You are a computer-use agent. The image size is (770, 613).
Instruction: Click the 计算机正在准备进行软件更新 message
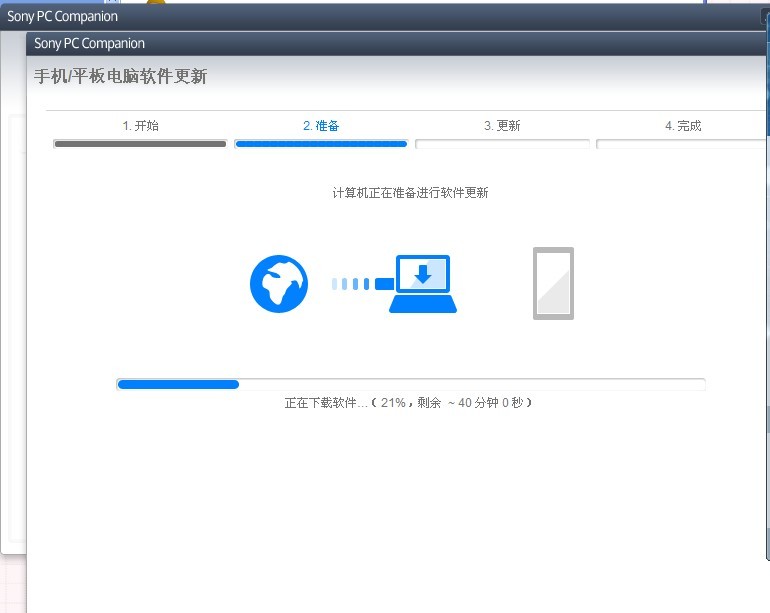point(411,193)
